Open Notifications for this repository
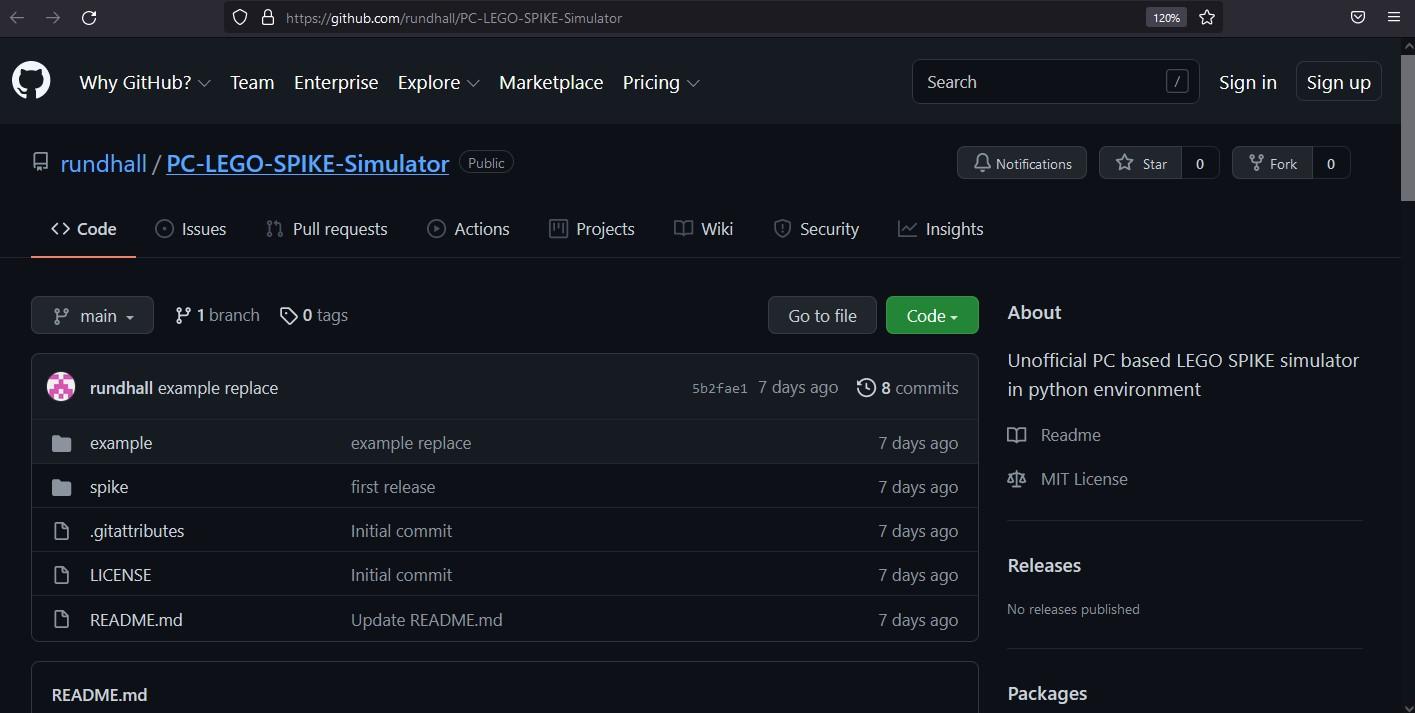Image resolution: width=1415 pixels, height=713 pixels. (x=1022, y=163)
